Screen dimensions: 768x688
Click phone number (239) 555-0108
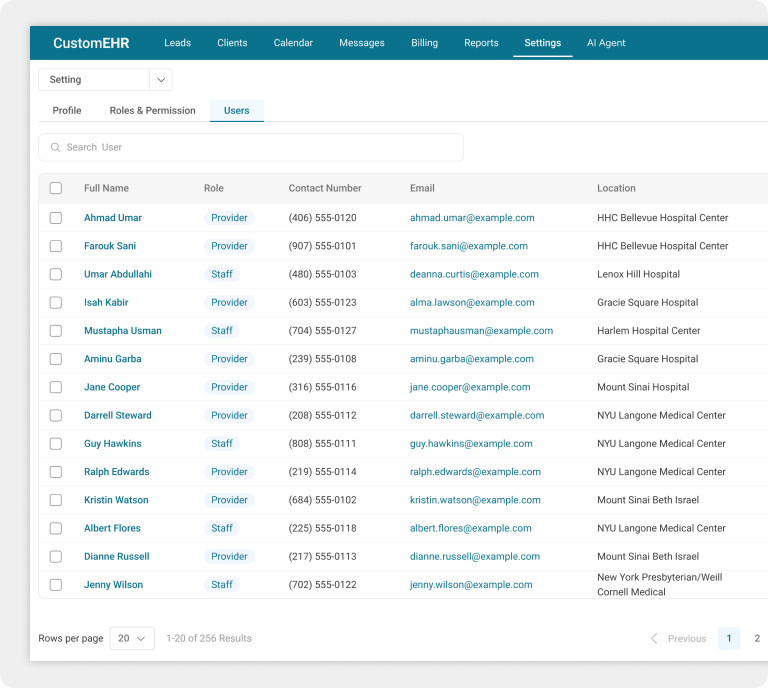pyautogui.click(x=322, y=359)
